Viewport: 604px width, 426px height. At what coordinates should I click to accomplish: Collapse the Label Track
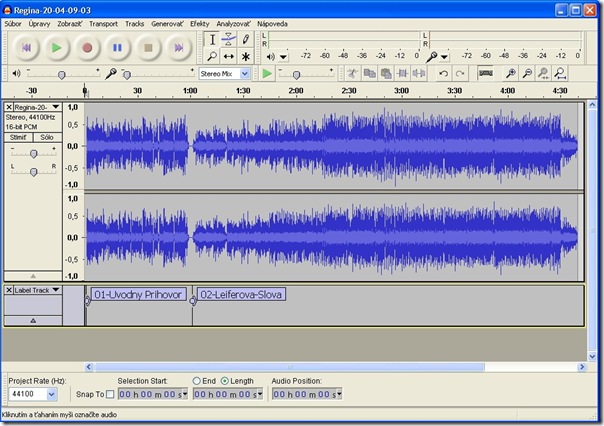pos(33,320)
